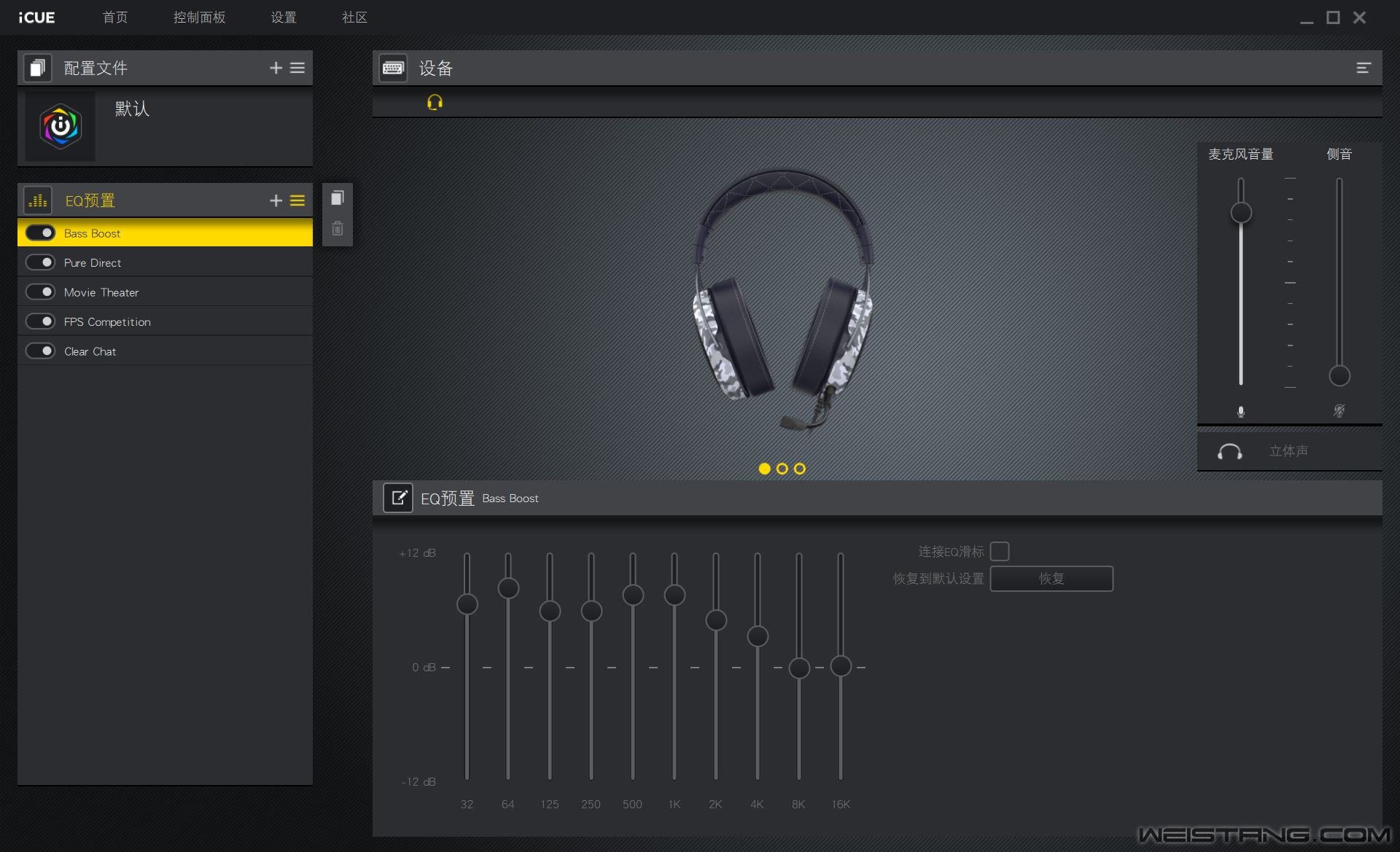Maximize the iCUE window
Screen dimensions: 1400x852
pos(1333,17)
